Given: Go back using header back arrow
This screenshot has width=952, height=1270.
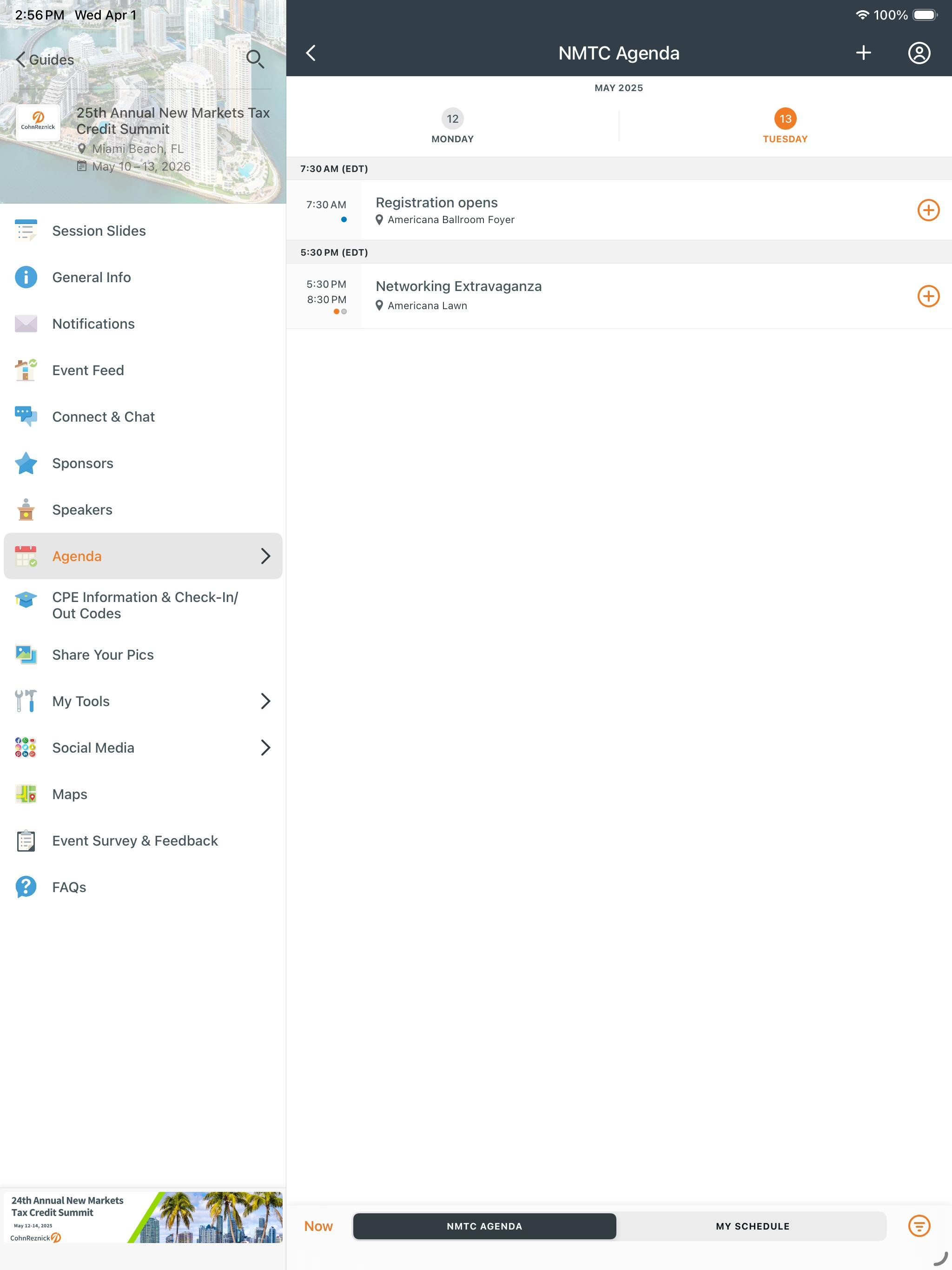Looking at the screenshot, I should point(311,53).
